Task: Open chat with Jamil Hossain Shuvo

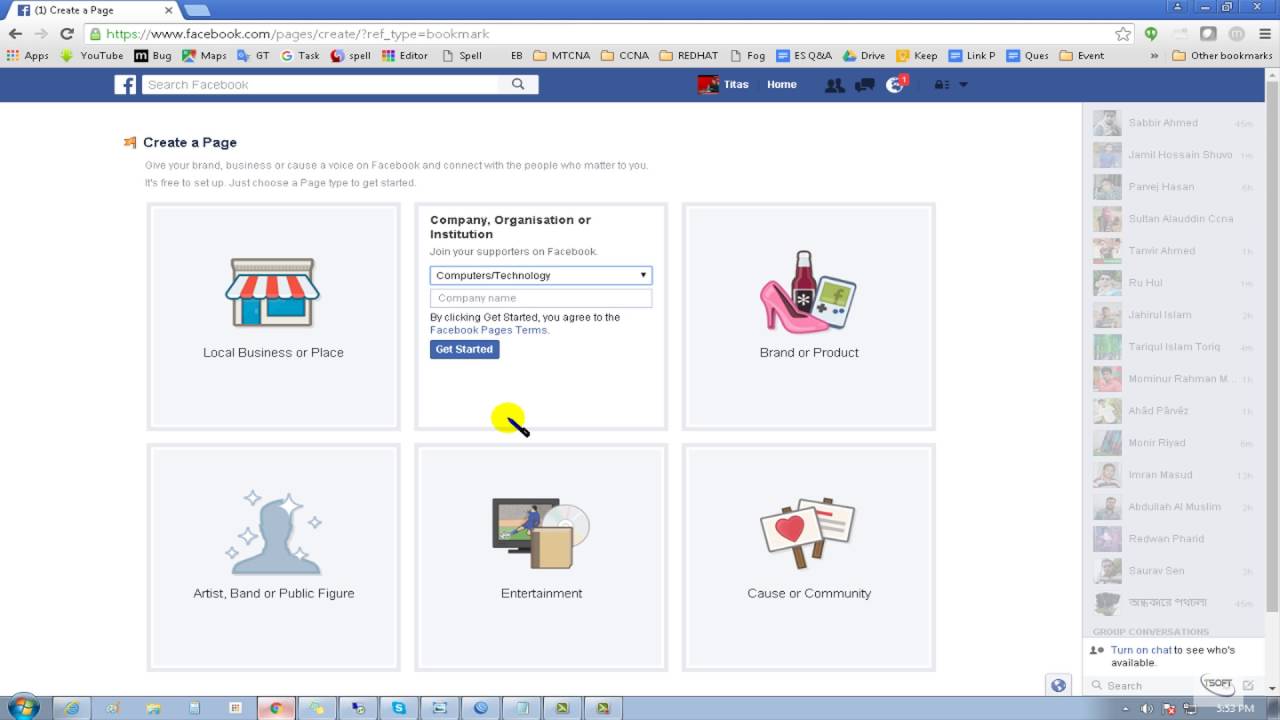Action: [x=1173, y=155]
